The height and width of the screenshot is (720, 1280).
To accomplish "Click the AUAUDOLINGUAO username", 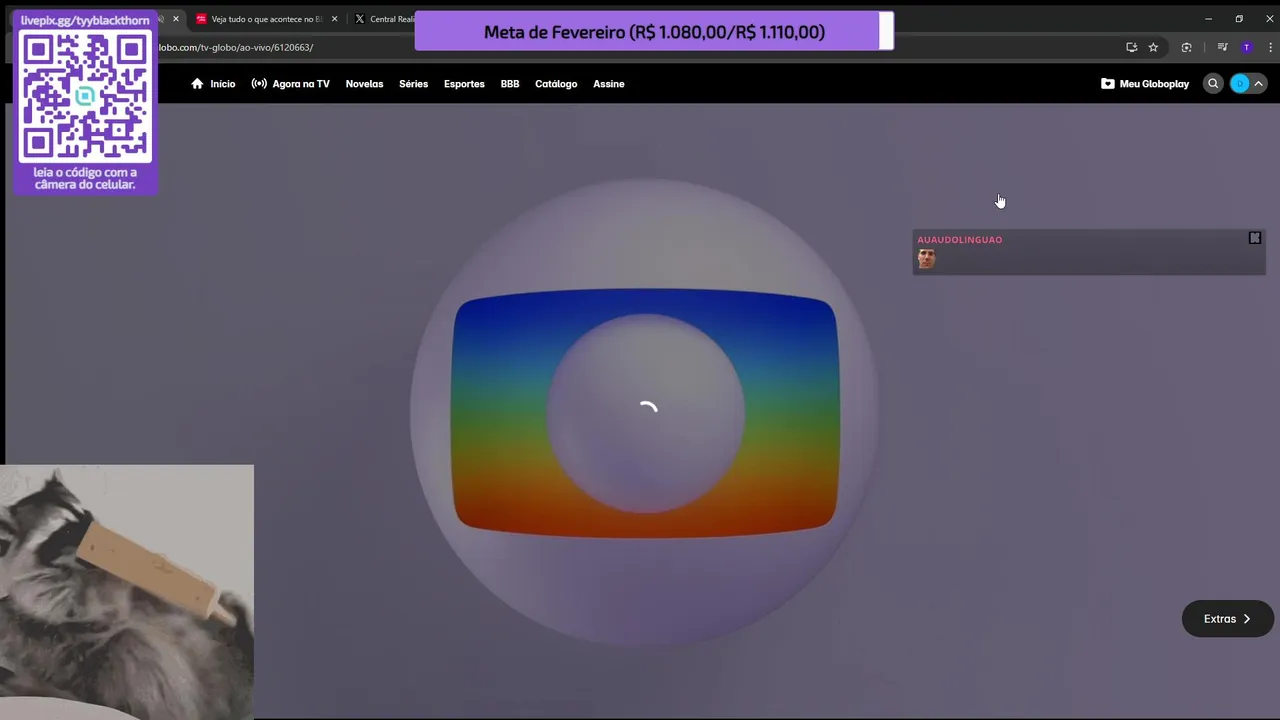I will [x=960, y=240].
